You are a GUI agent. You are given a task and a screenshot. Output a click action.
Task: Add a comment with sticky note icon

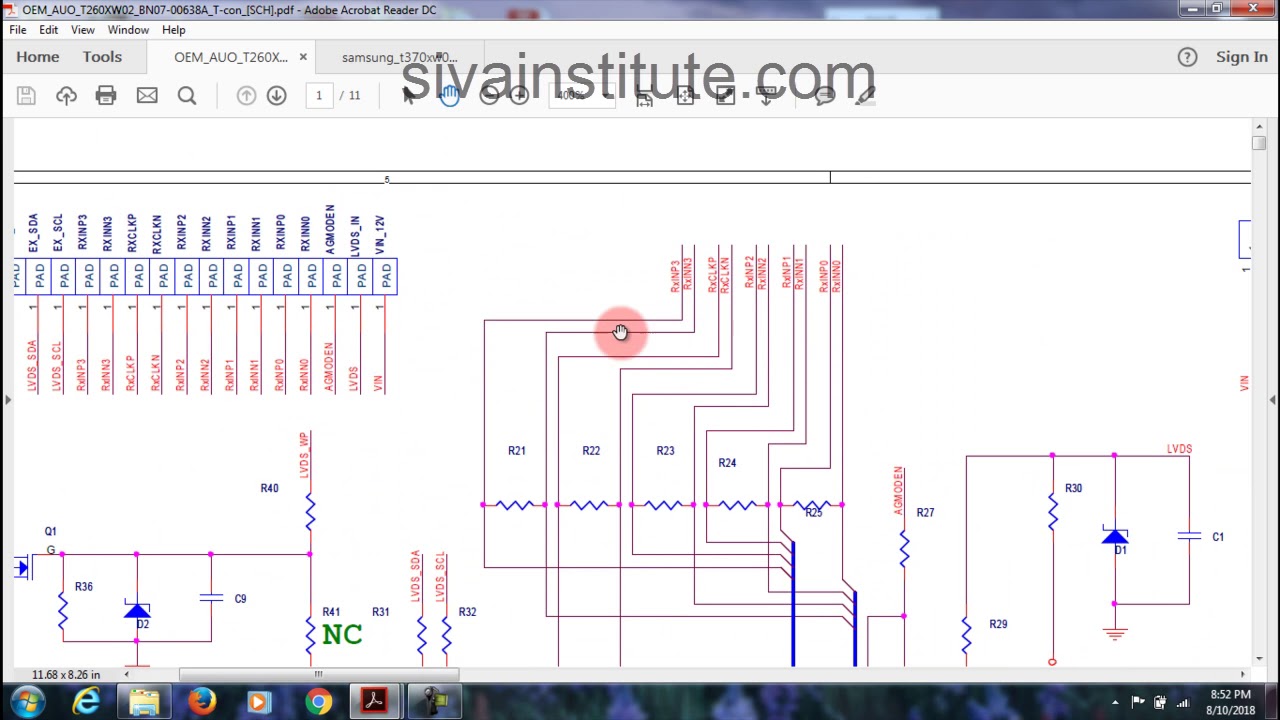point(825,95)
